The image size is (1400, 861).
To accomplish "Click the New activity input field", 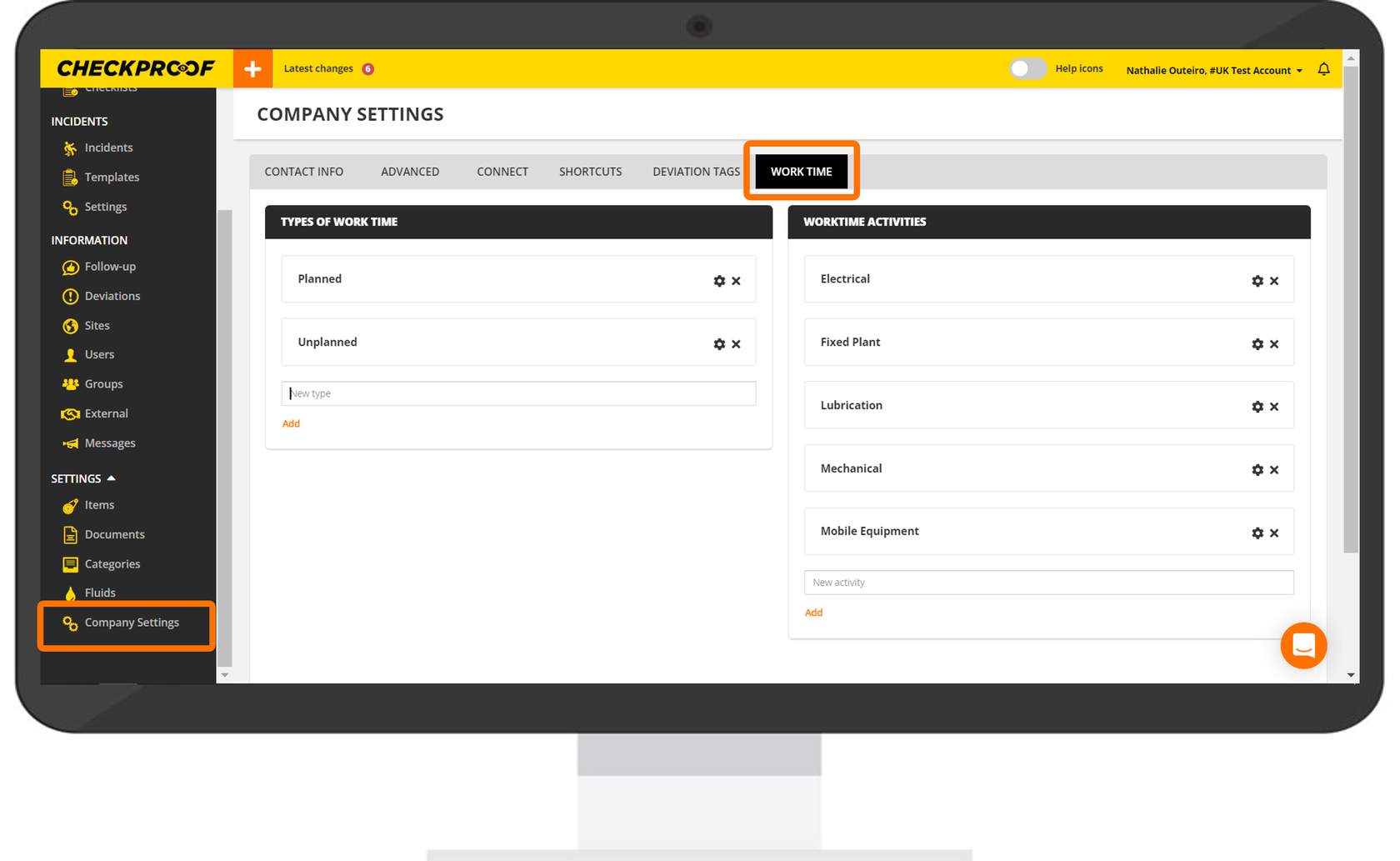I will coord(1048,583).
